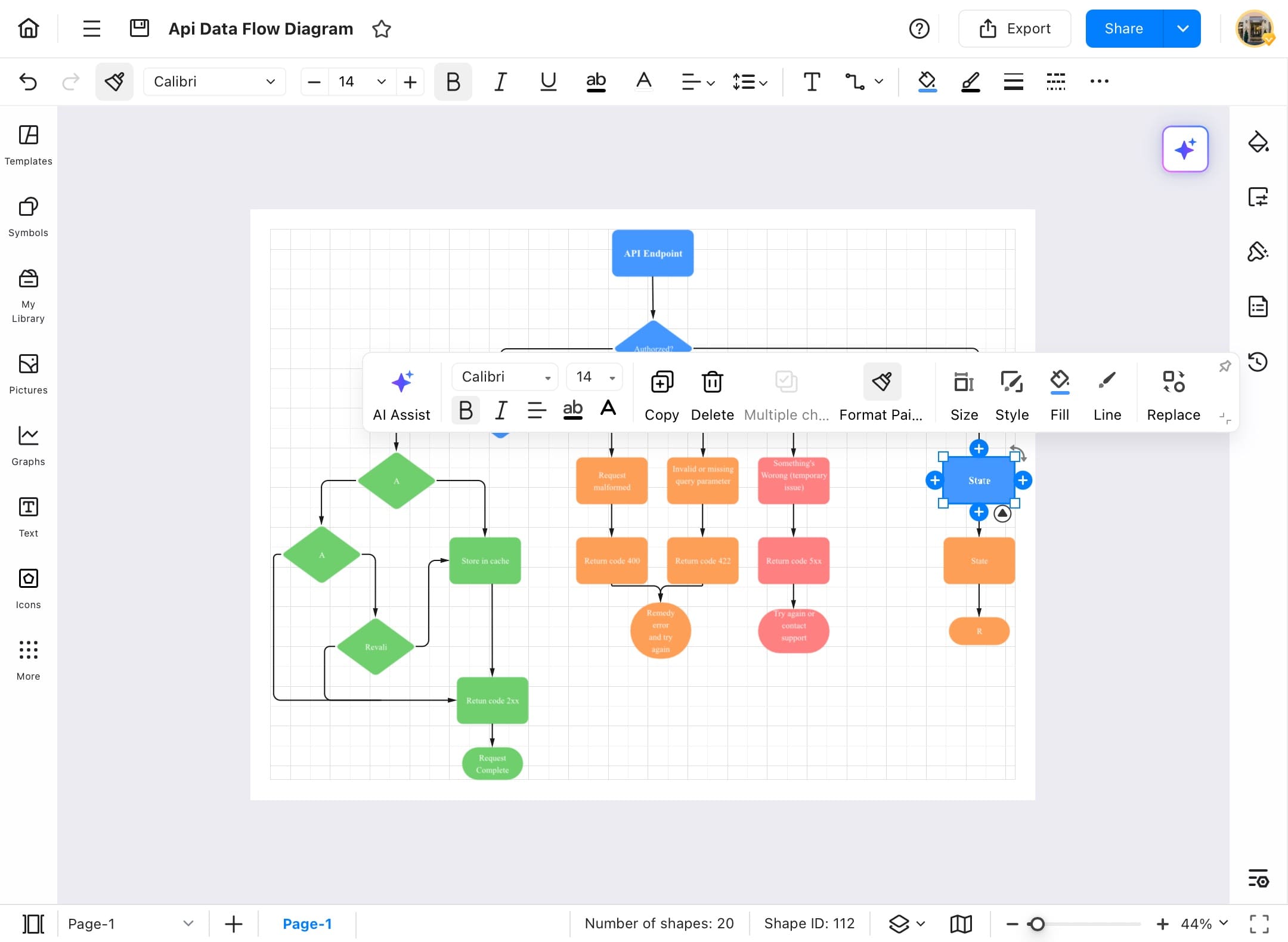The image size is (1288, 942).
Task: Open the version history panel on the right
Action: coord(1259,362)
